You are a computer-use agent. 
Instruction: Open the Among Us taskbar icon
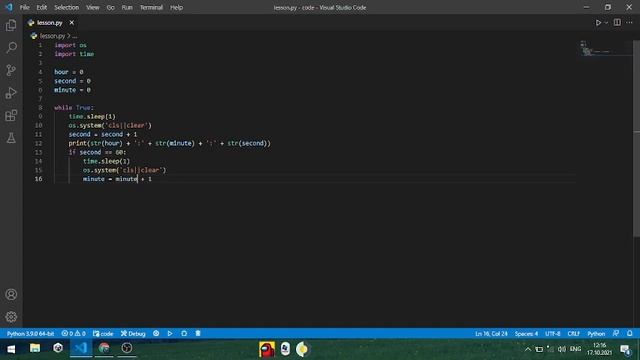coord(267,349)
